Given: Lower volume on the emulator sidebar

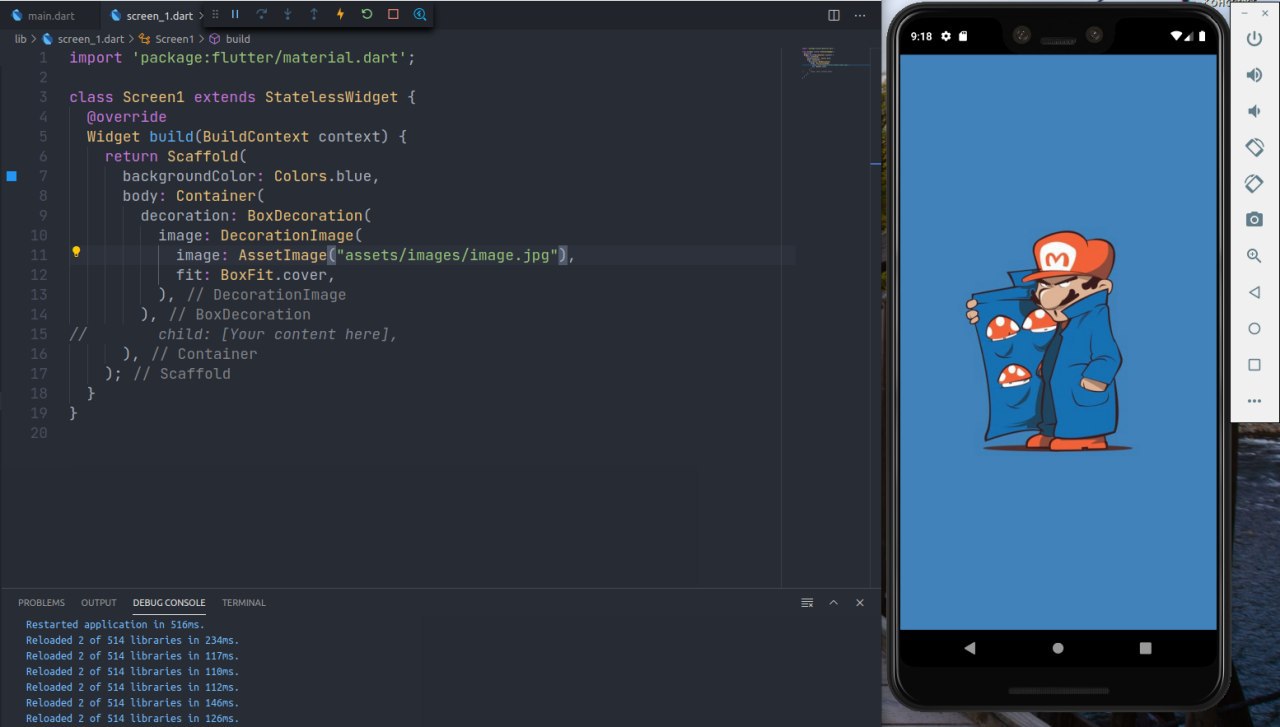Looking at the screenshot, I should pos(1254,111).
